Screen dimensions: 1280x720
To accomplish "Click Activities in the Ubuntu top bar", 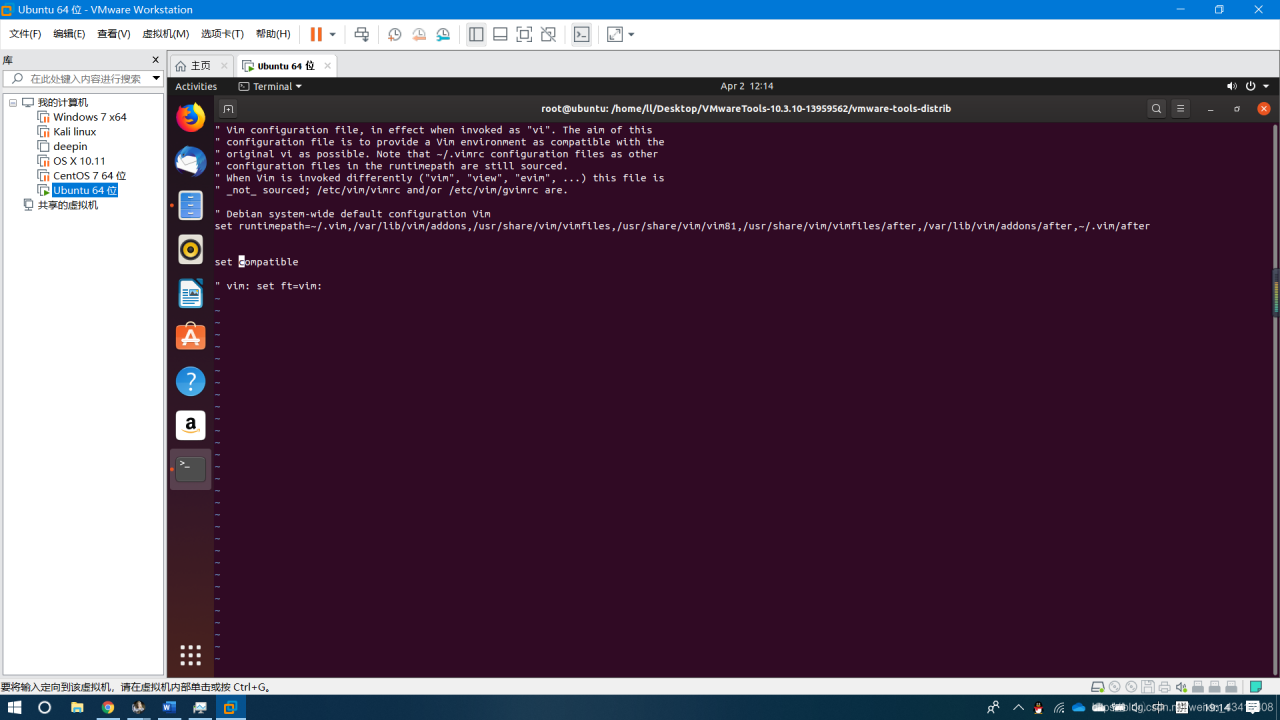I will click(196, 86).
